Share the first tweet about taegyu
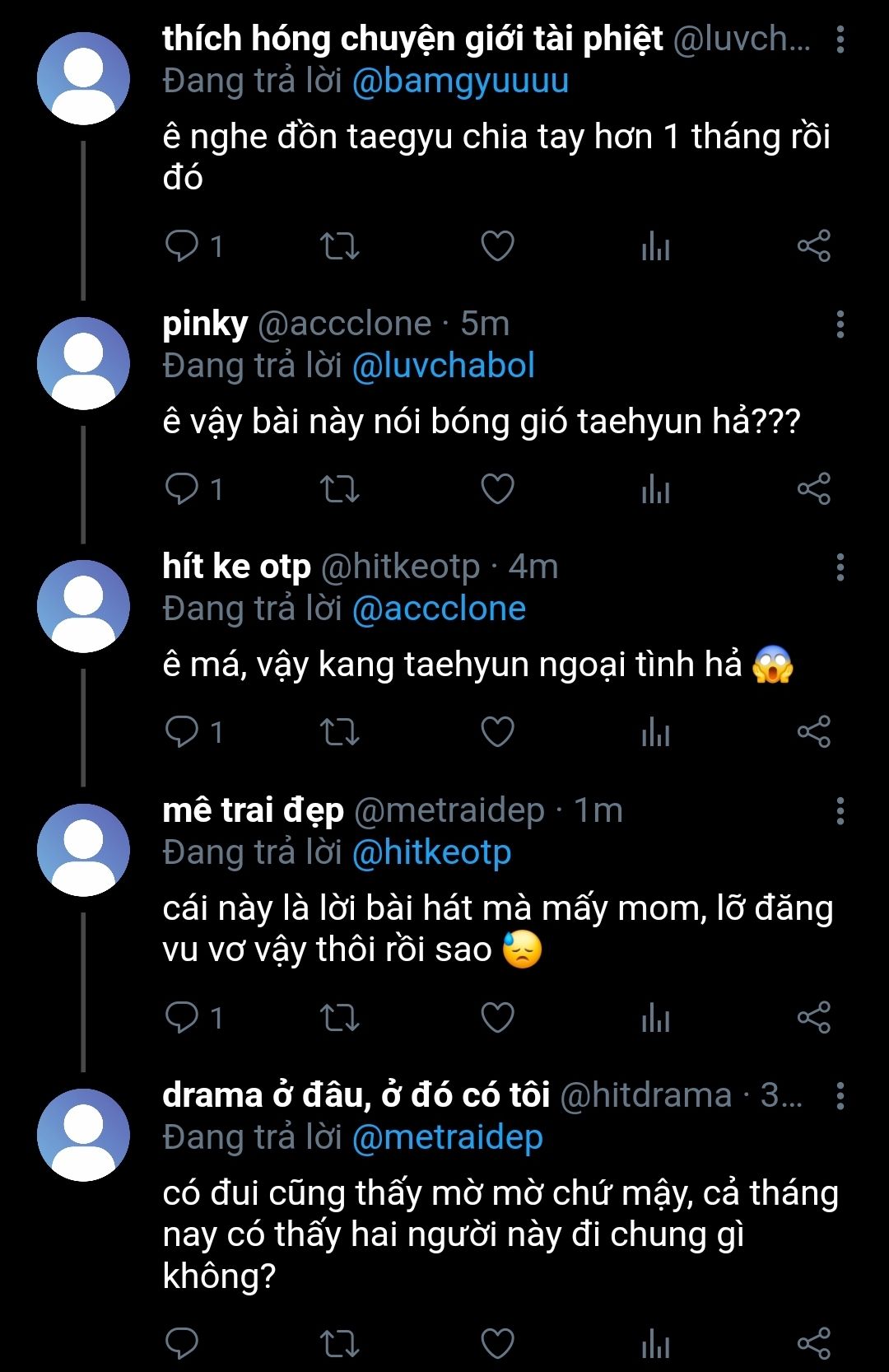 tap(813, 246)
